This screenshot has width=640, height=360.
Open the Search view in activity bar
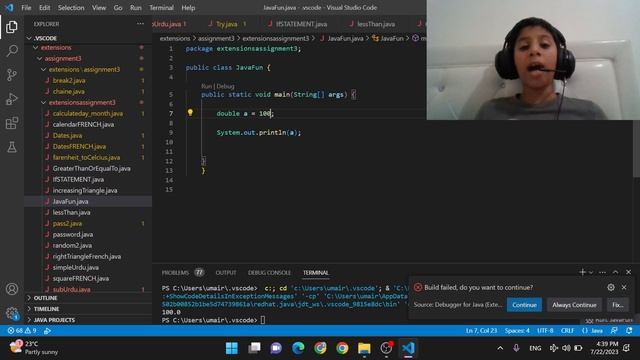point(12,51)
